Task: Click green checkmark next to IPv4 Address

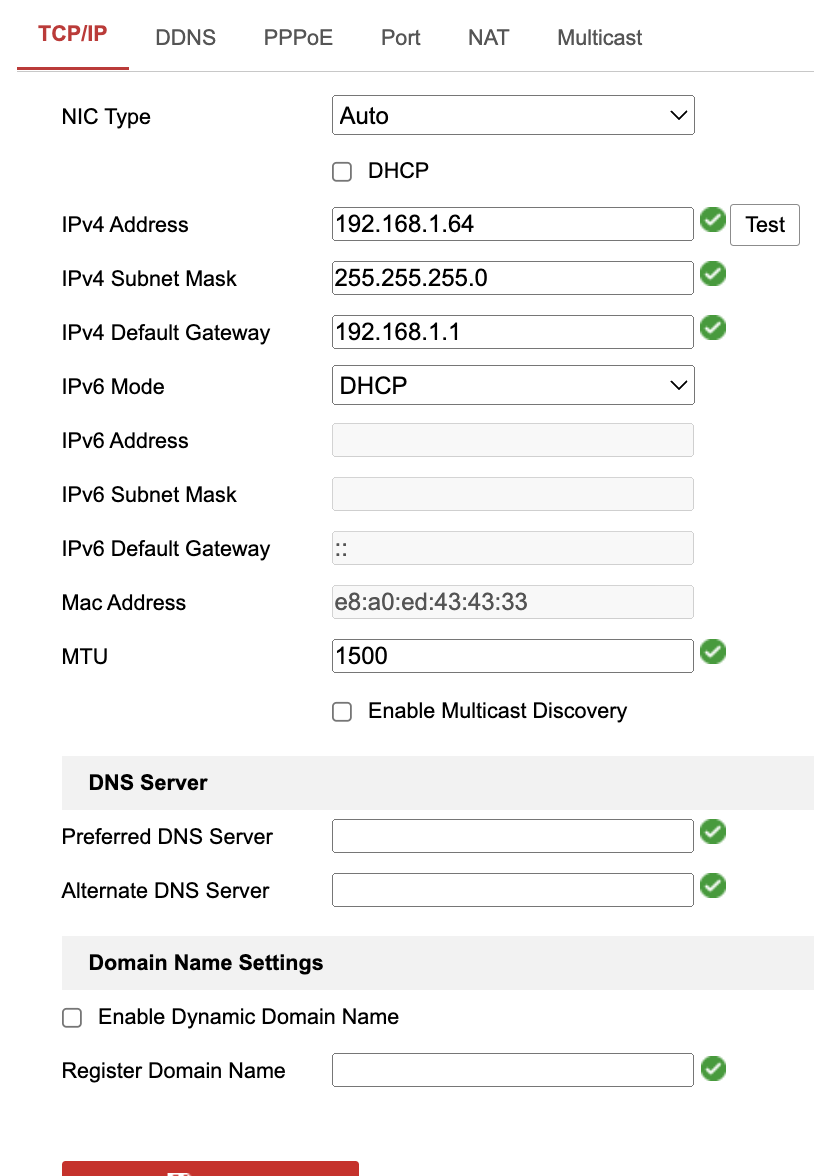Action: tap(712, 220)
